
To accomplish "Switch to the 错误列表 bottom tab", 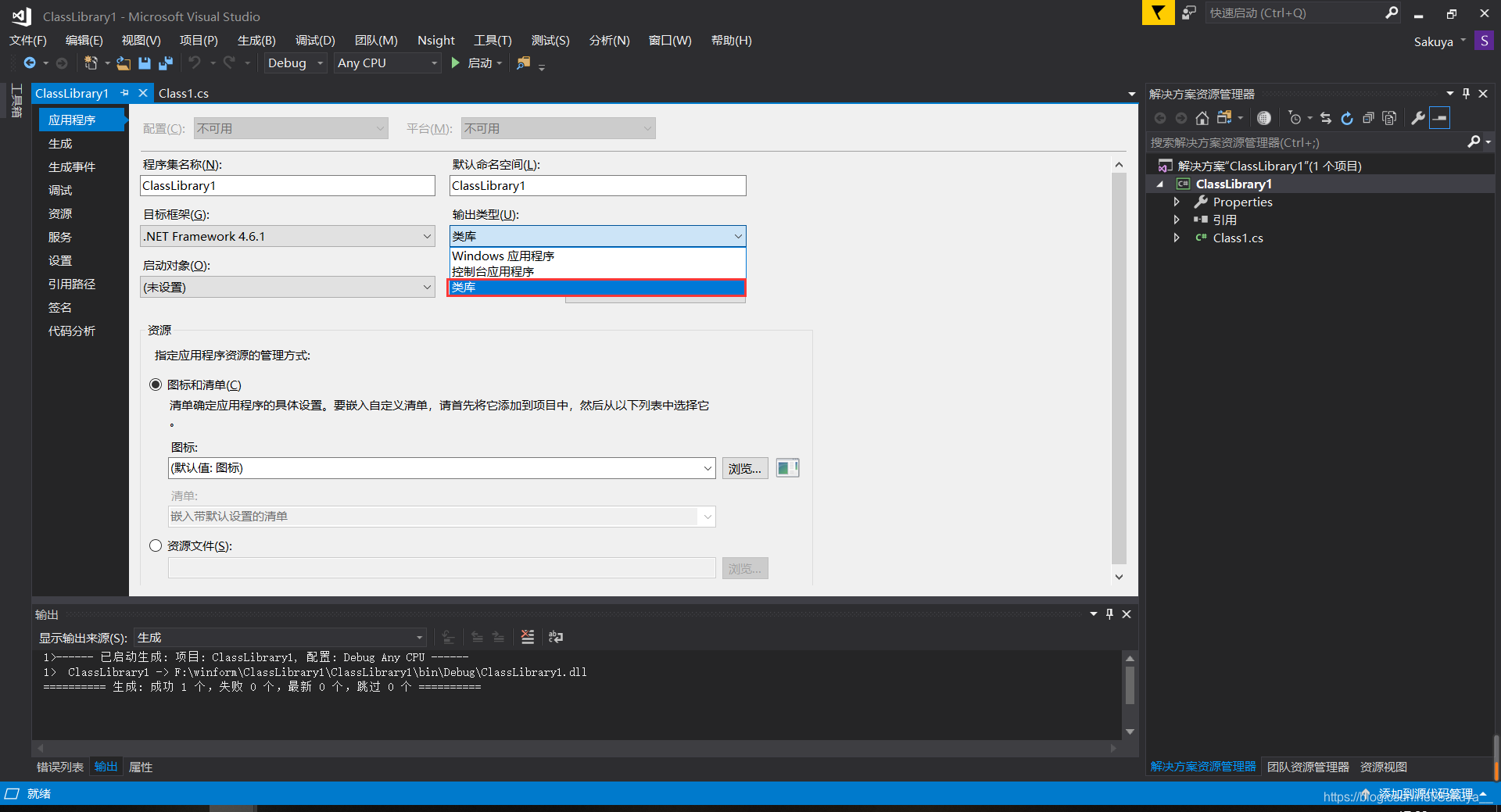I will 60,767.
